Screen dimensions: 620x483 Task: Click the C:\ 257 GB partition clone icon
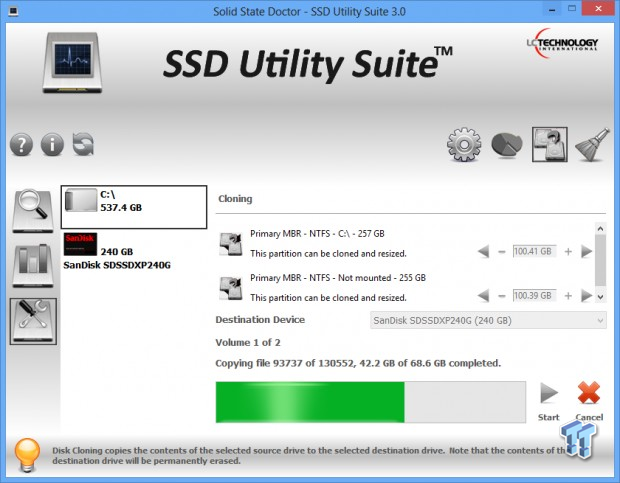231,244
